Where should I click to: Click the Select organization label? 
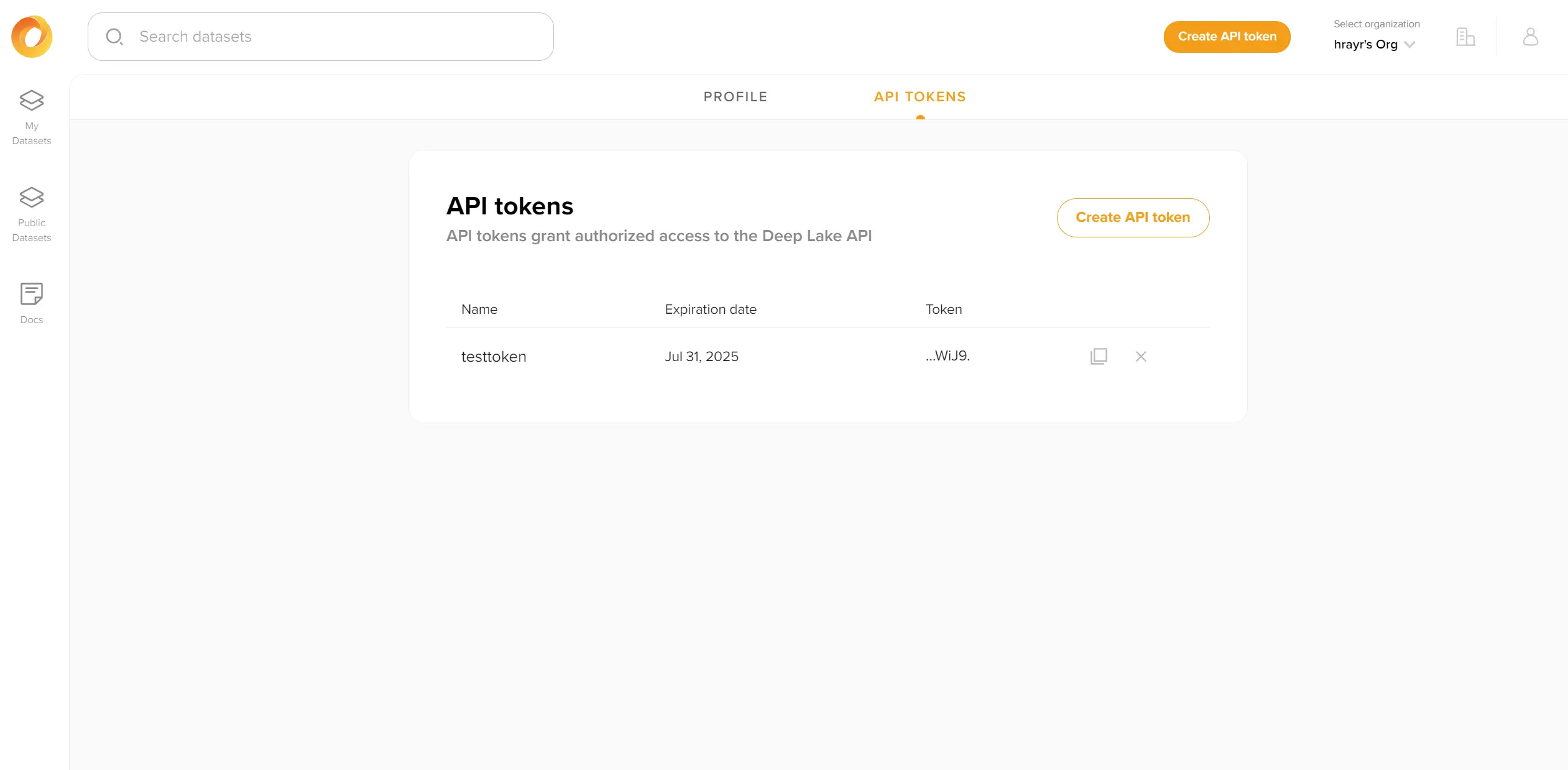[1377, 24]
